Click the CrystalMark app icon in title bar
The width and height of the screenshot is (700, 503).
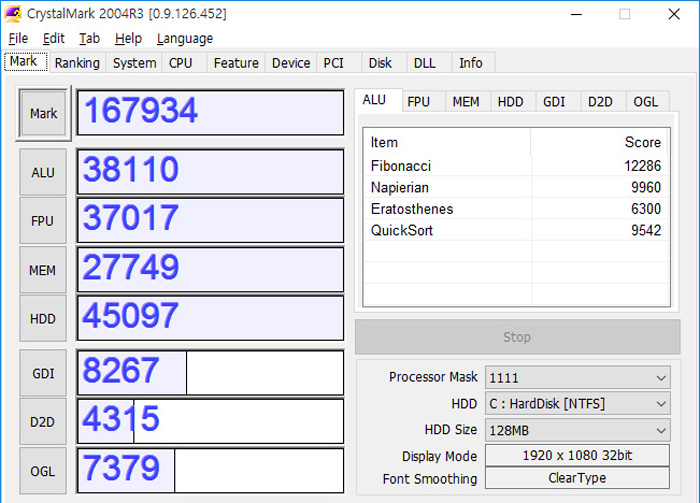12,14
